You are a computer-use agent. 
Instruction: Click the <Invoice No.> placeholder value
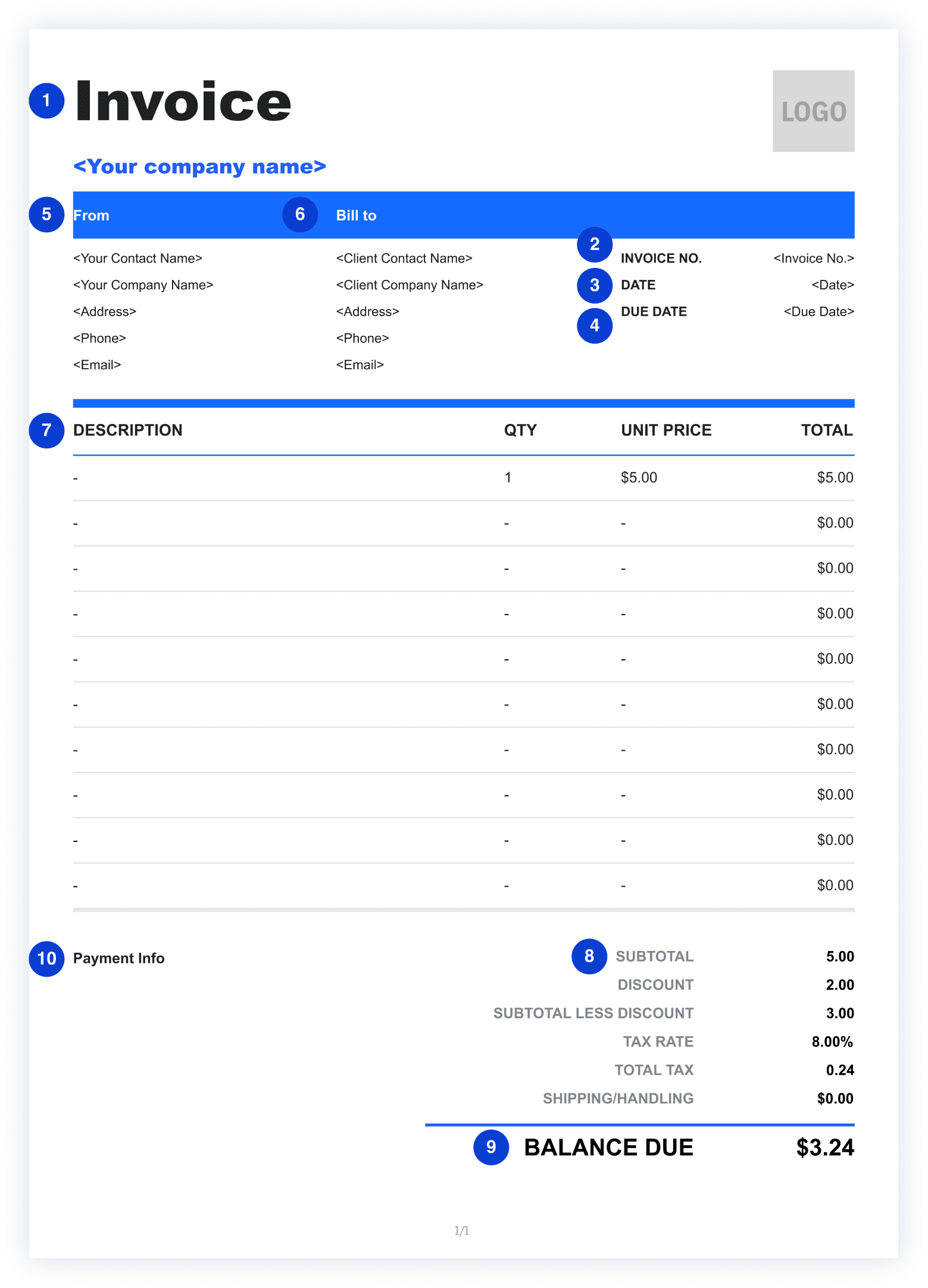pos(814,258)
